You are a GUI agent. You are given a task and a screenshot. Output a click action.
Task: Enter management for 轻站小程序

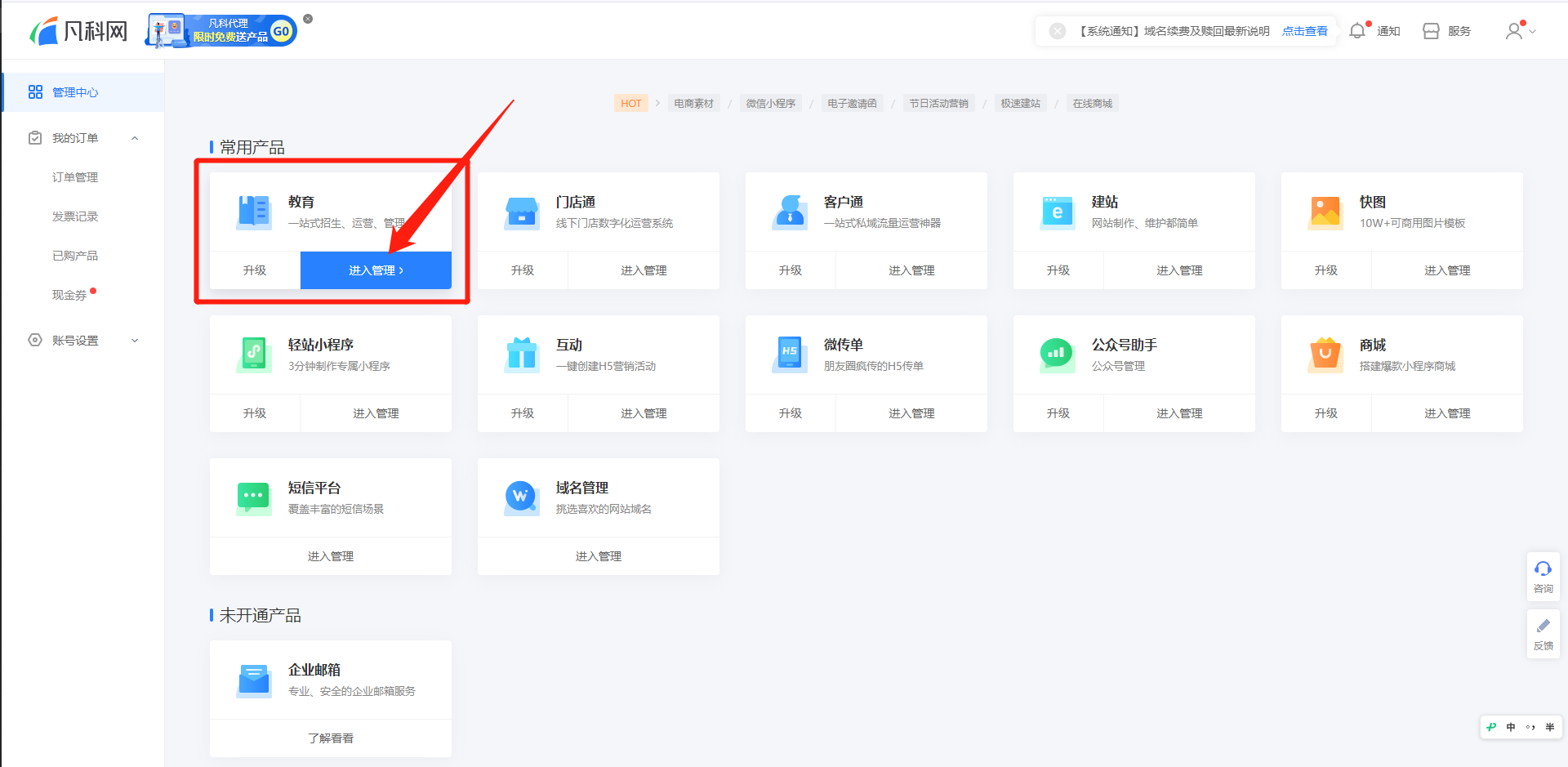click(x=376, y=413)
